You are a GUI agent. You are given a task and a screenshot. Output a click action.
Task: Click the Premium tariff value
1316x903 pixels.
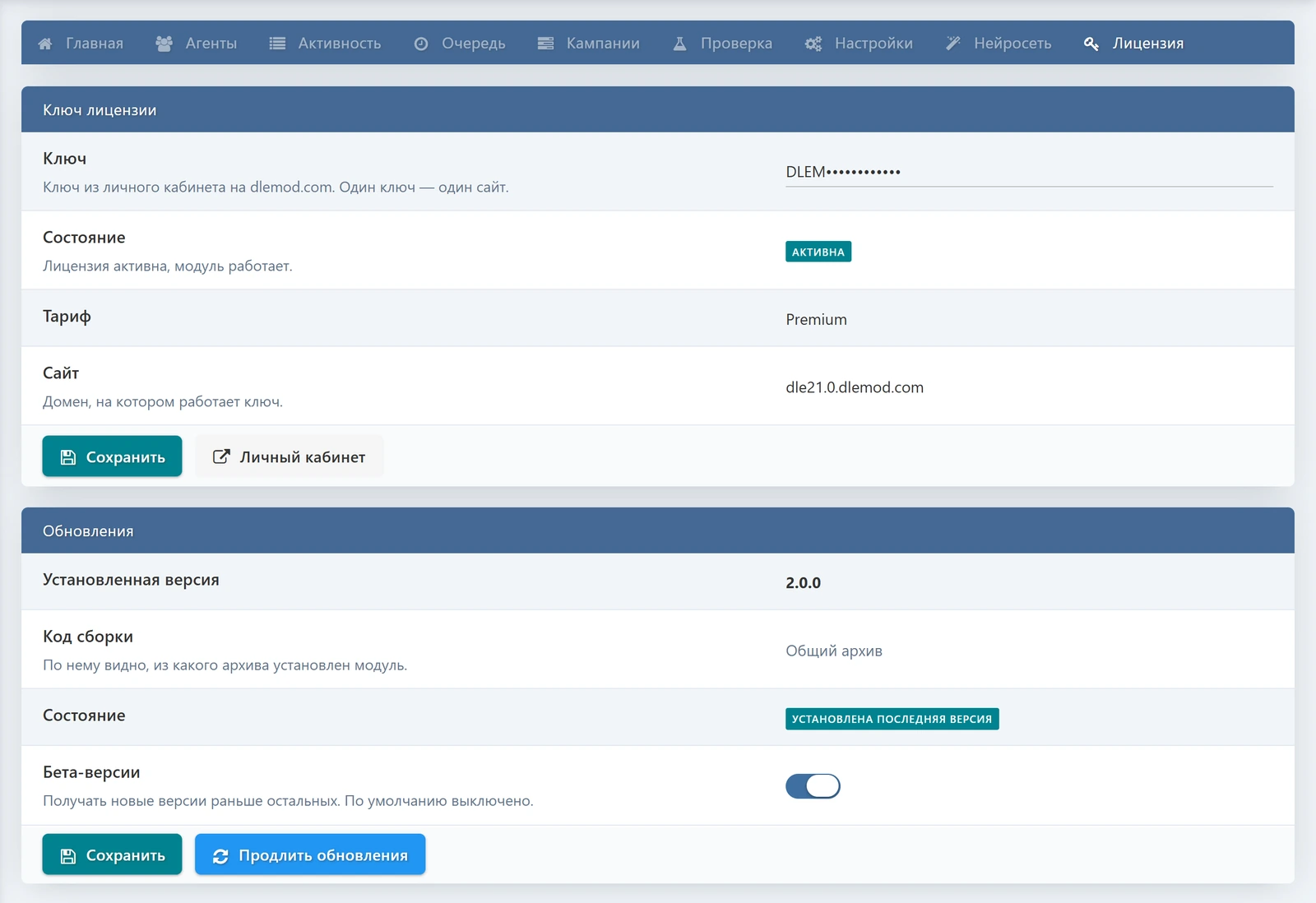[x=816, y=319]
